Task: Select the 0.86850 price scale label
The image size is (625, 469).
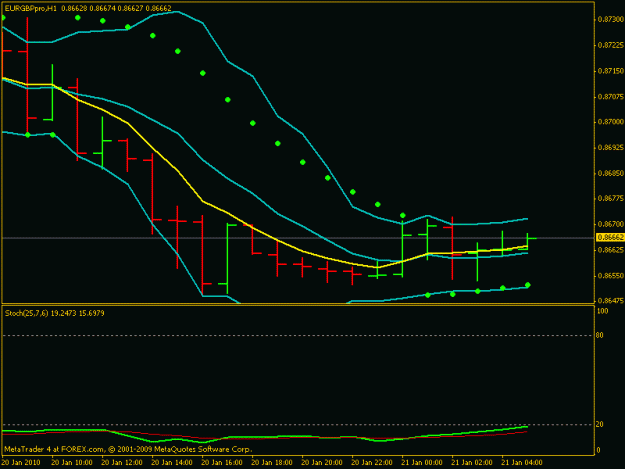Action: pos(611,173)
